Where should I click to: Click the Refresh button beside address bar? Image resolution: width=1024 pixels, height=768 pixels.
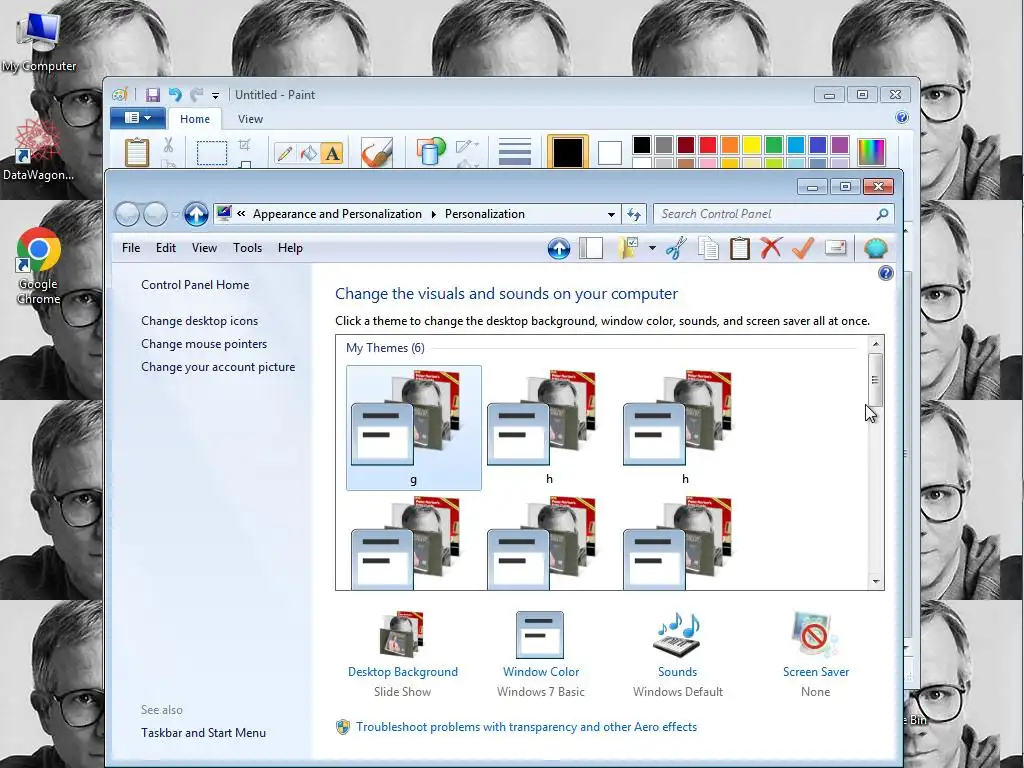[x=633, y=214]
